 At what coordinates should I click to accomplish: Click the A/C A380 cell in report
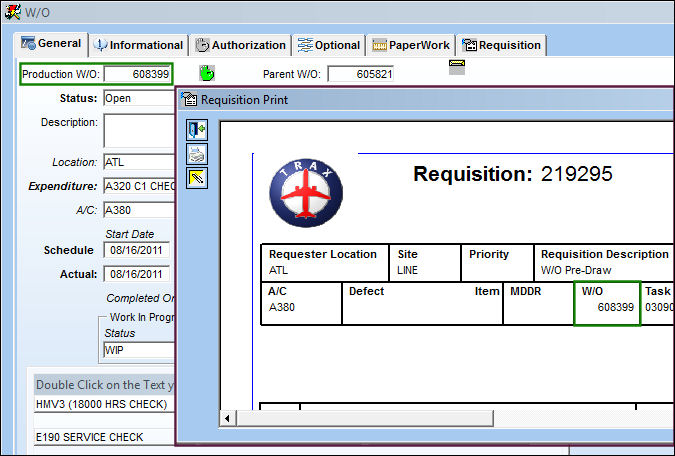[302, 303]
